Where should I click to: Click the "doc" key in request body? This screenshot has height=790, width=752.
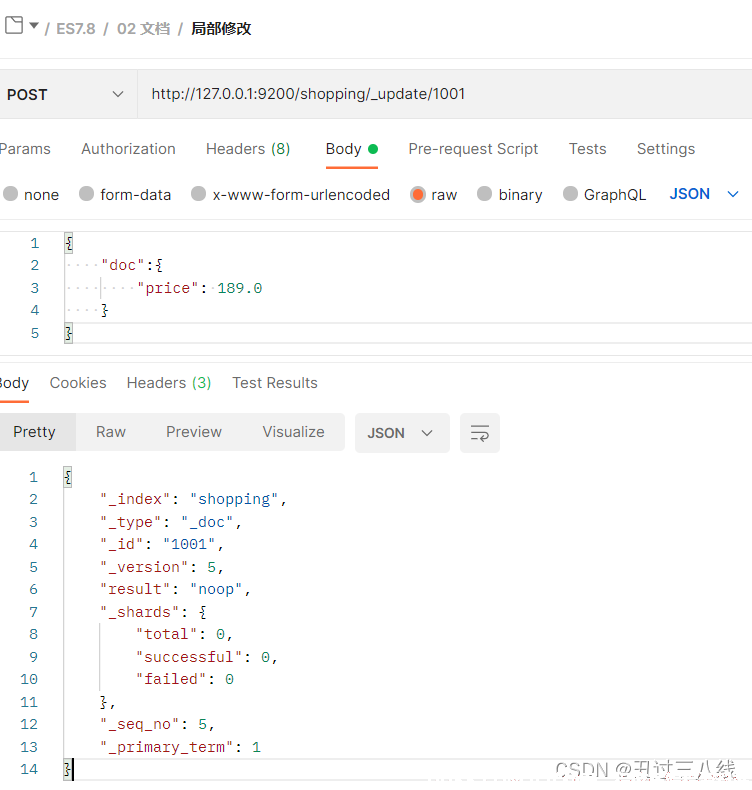pyautogui.click(x=123, y=266)
